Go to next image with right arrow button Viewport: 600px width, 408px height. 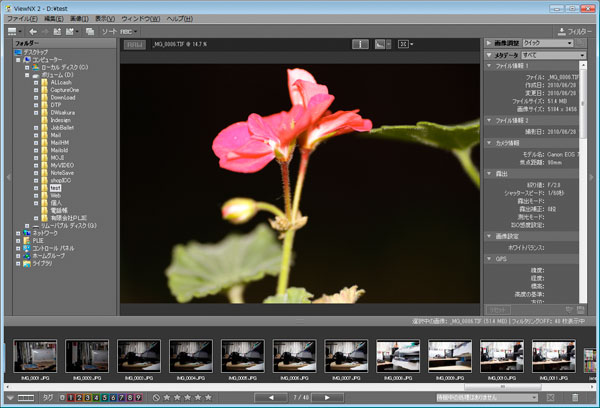327,398
